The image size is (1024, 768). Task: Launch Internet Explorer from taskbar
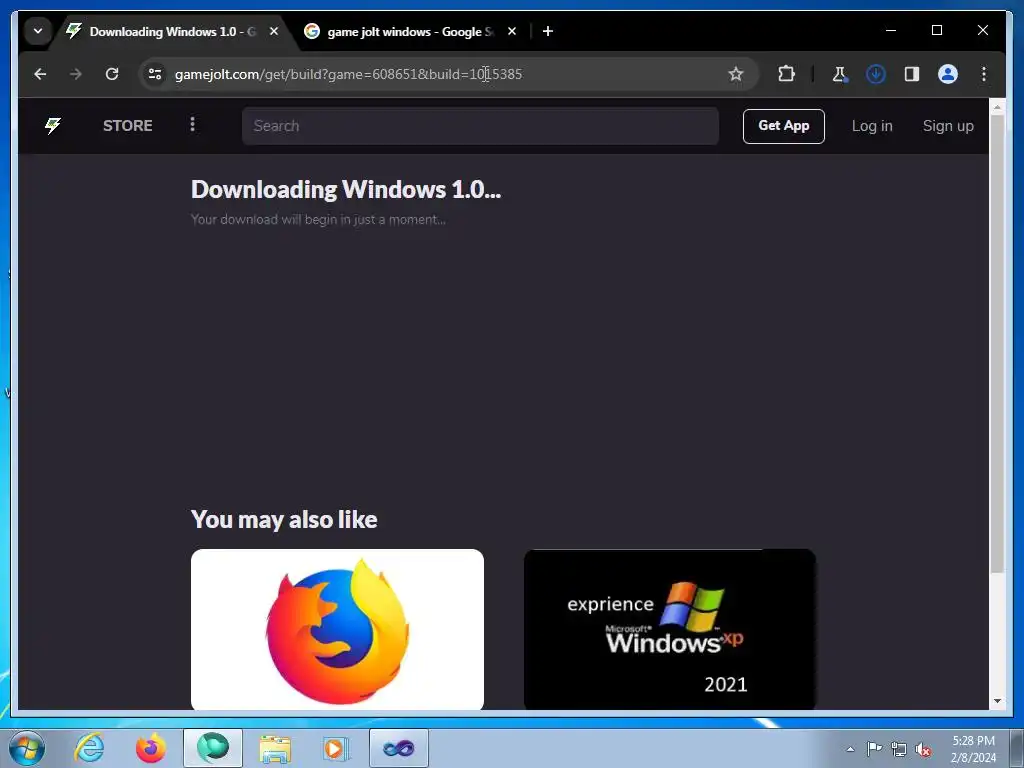89,748
